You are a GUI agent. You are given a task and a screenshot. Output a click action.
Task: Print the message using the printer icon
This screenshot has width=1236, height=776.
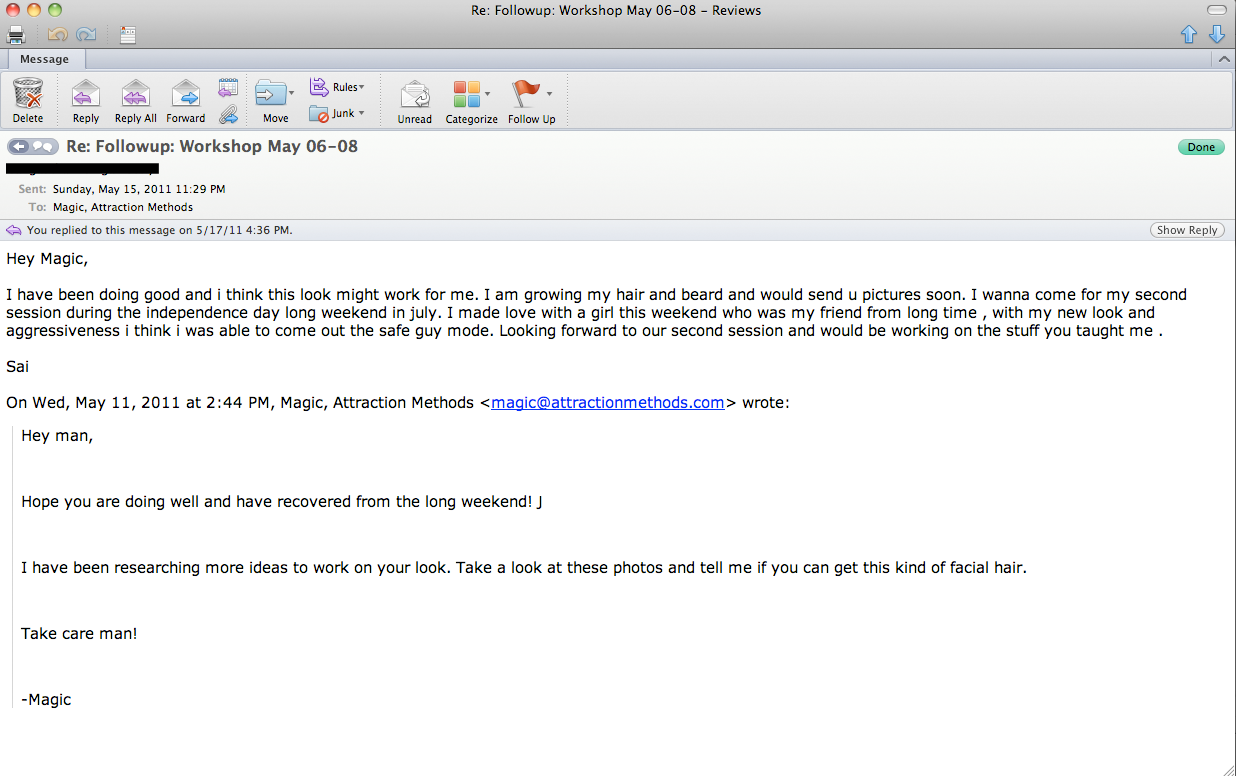pyautogui.click(x=16, y=35)
